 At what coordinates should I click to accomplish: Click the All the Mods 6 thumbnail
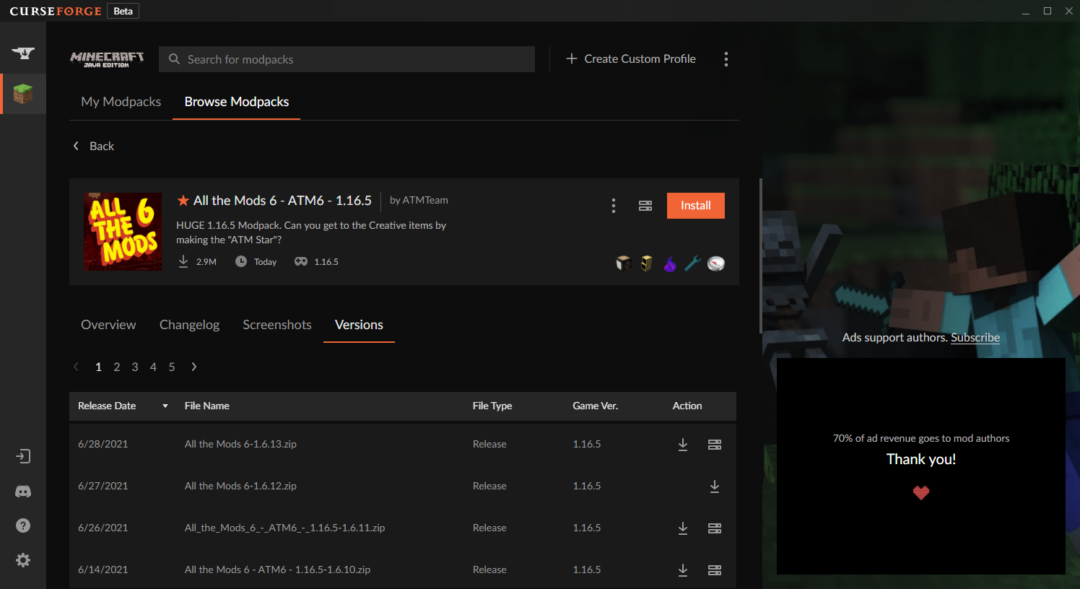point(123,231)
